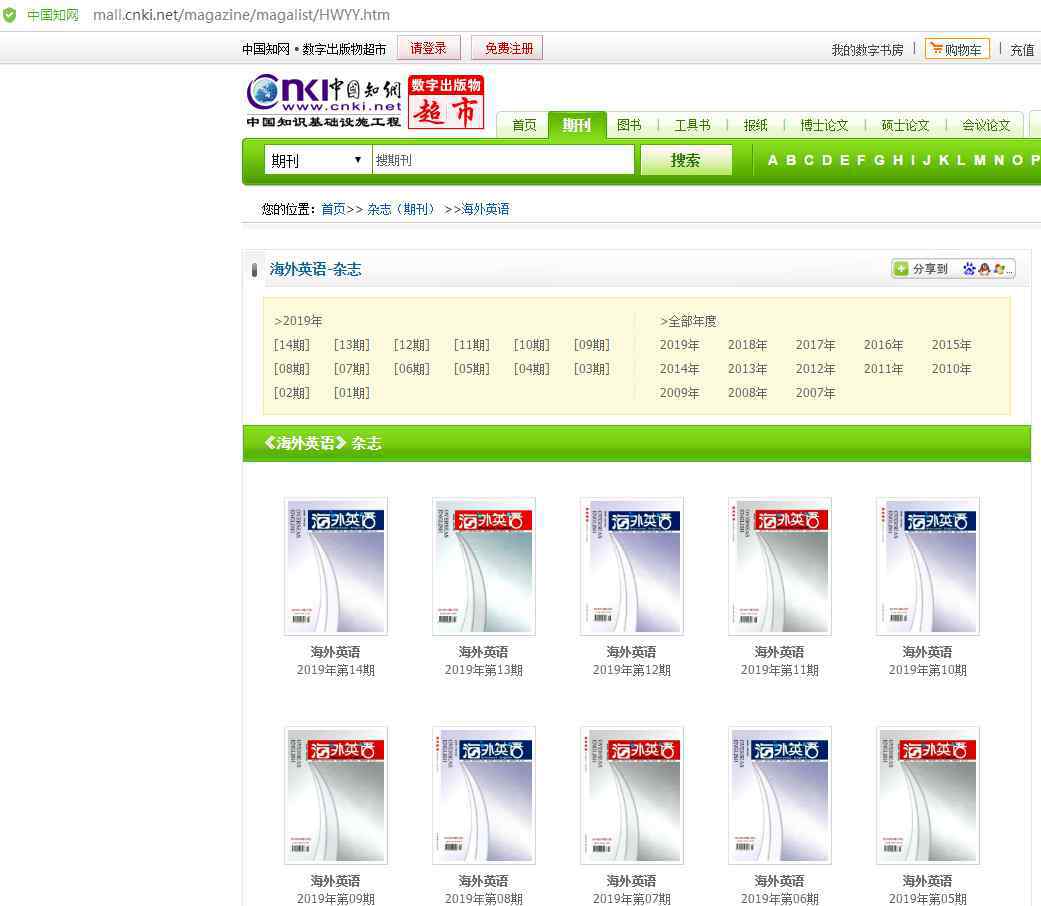This screenshot has height=906, width=1041.
Task: Choose year 2015年 under 全部年度
Action: (951, 344)
